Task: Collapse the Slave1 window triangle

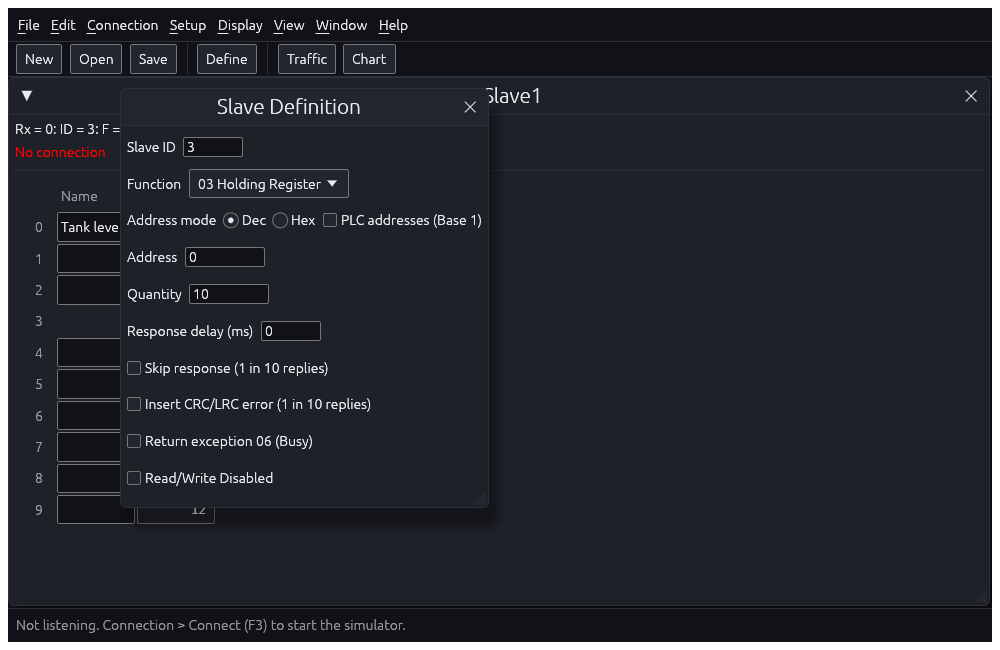Action: (x=27, y=96)
